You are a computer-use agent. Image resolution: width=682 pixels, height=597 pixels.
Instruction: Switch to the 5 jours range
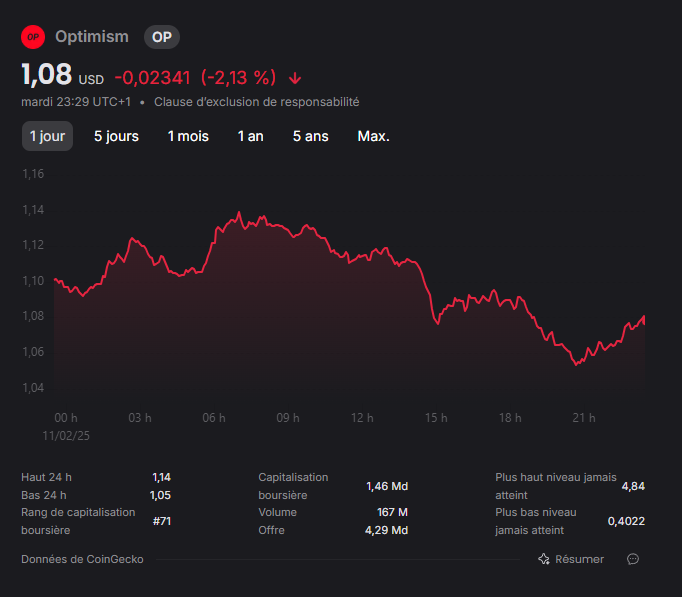(x=117, y=136)
